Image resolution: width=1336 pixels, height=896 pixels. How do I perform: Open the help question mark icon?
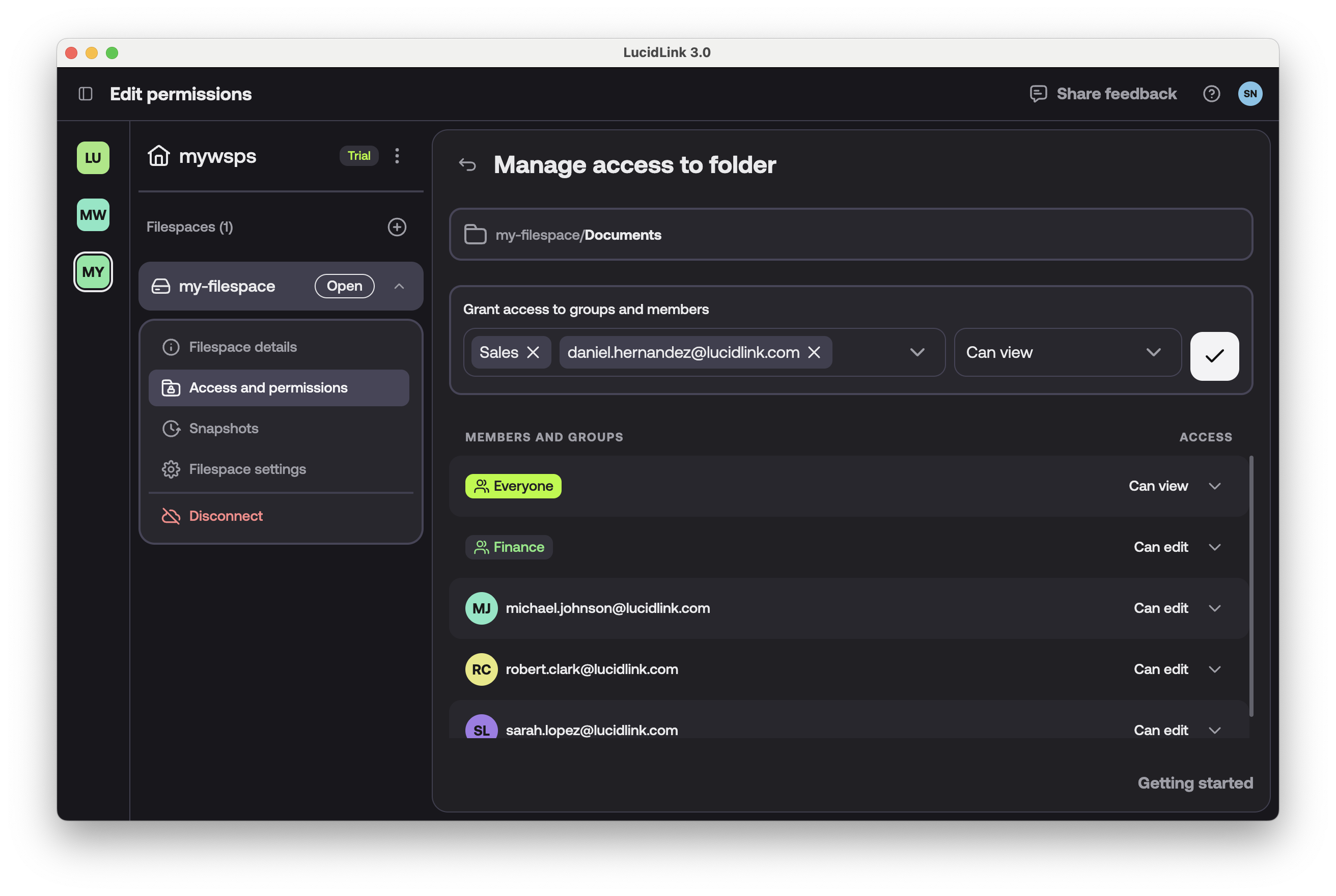(1211, 94)
